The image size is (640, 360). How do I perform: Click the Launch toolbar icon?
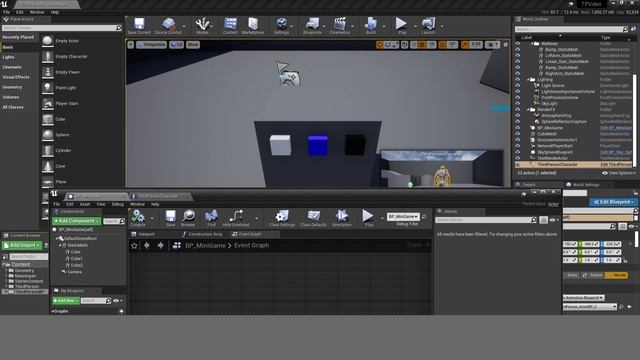pos(428,26)
